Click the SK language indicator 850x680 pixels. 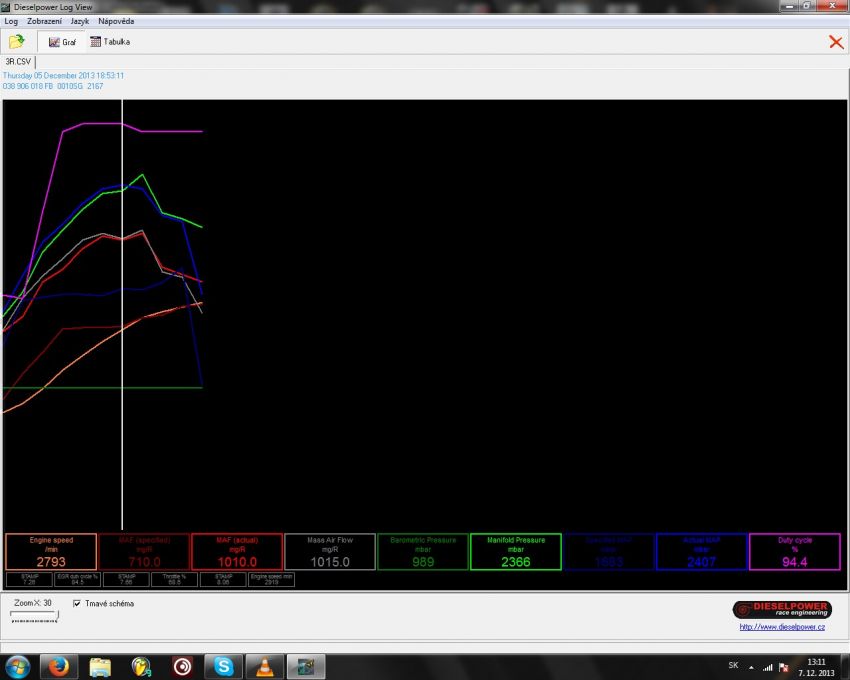tap(733, 665)
